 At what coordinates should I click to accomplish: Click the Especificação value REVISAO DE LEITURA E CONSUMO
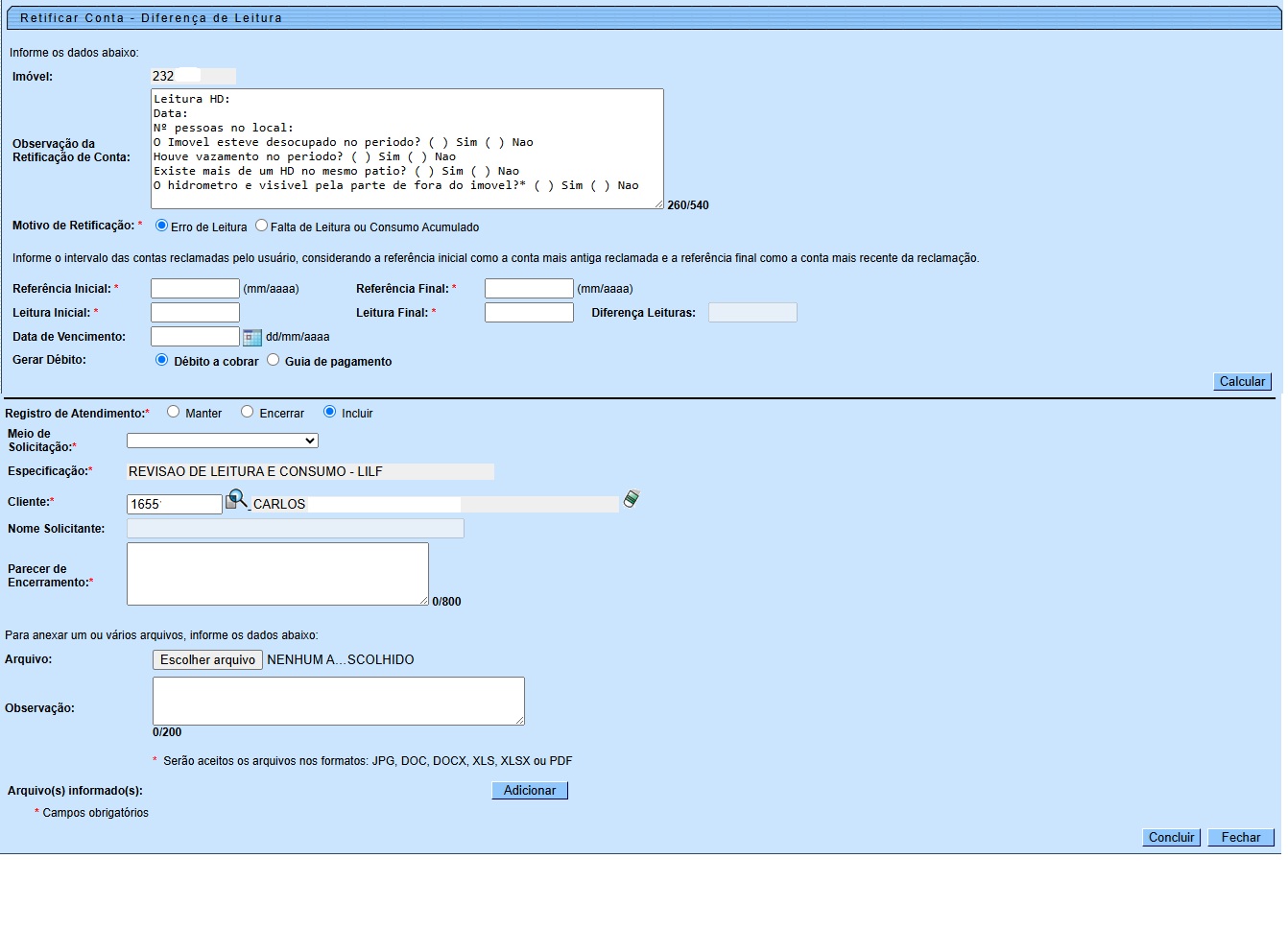[x=311, y=472]
